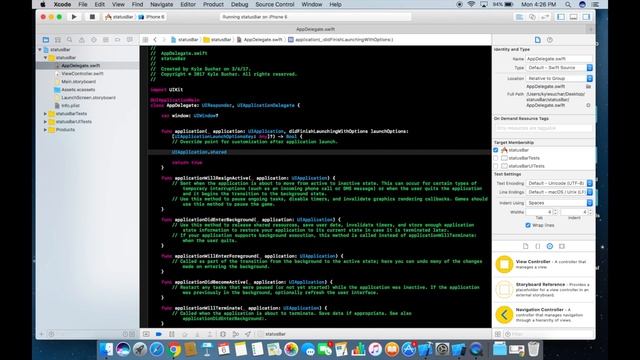
Task: Open the Test navigator icon
Action: click(x=93, y=40)
